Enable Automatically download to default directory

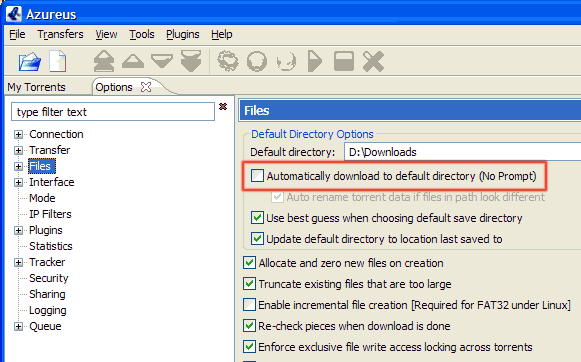click(257, 176)
